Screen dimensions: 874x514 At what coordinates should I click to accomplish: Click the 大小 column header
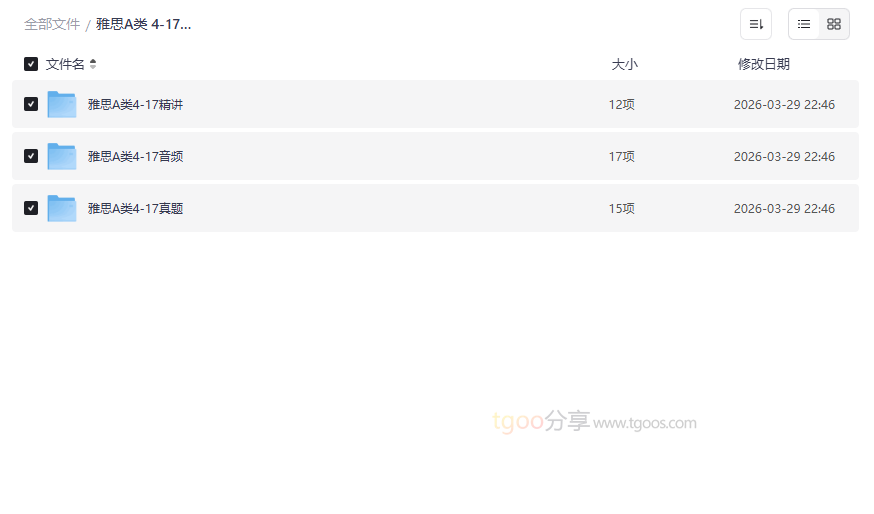[x=624, y=64]
